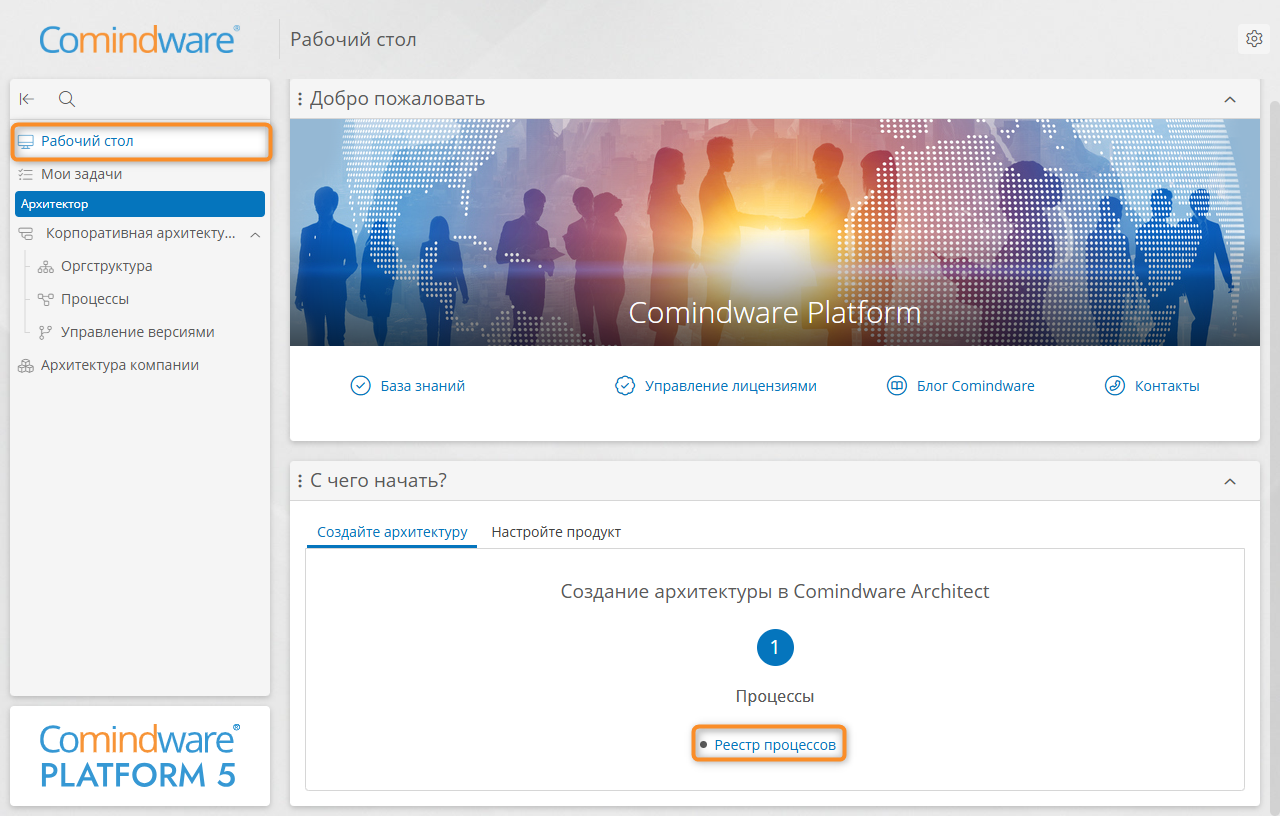Viewport: 1280px width, 816px height.
Task: Collapse the Корпоративная архитектура tree section
Action: (x=255, y=234)
